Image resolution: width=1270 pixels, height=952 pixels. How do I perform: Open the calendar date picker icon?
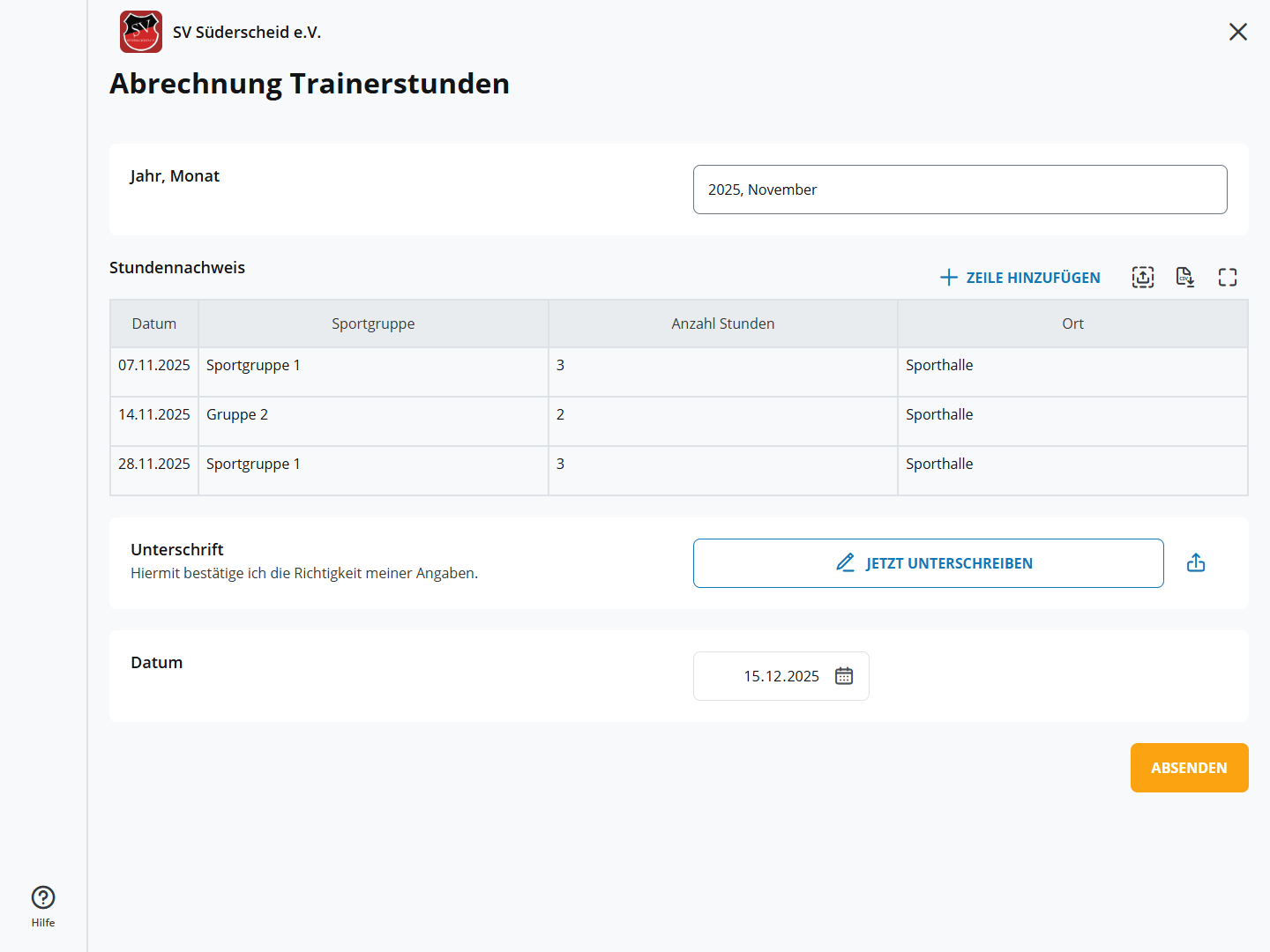pyautogui.click(x=843, y=676)
